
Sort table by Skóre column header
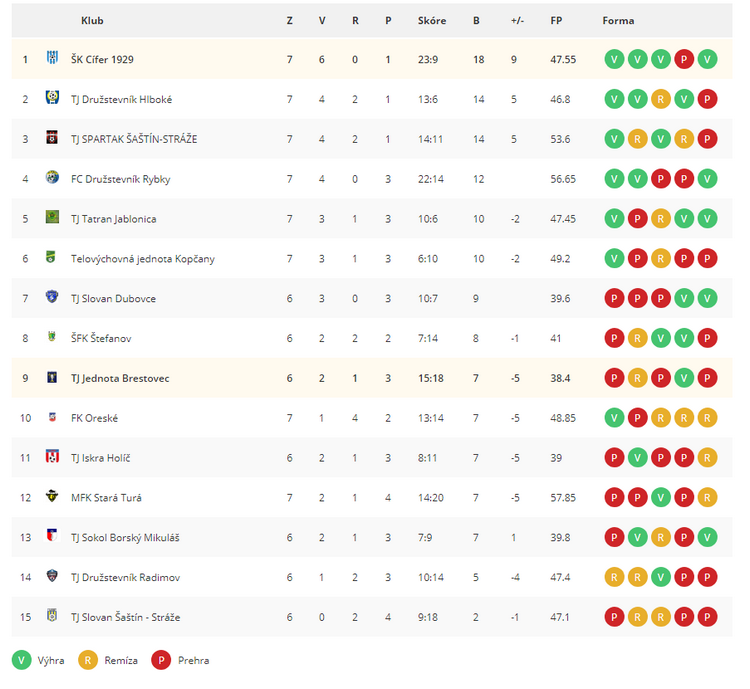431,21
